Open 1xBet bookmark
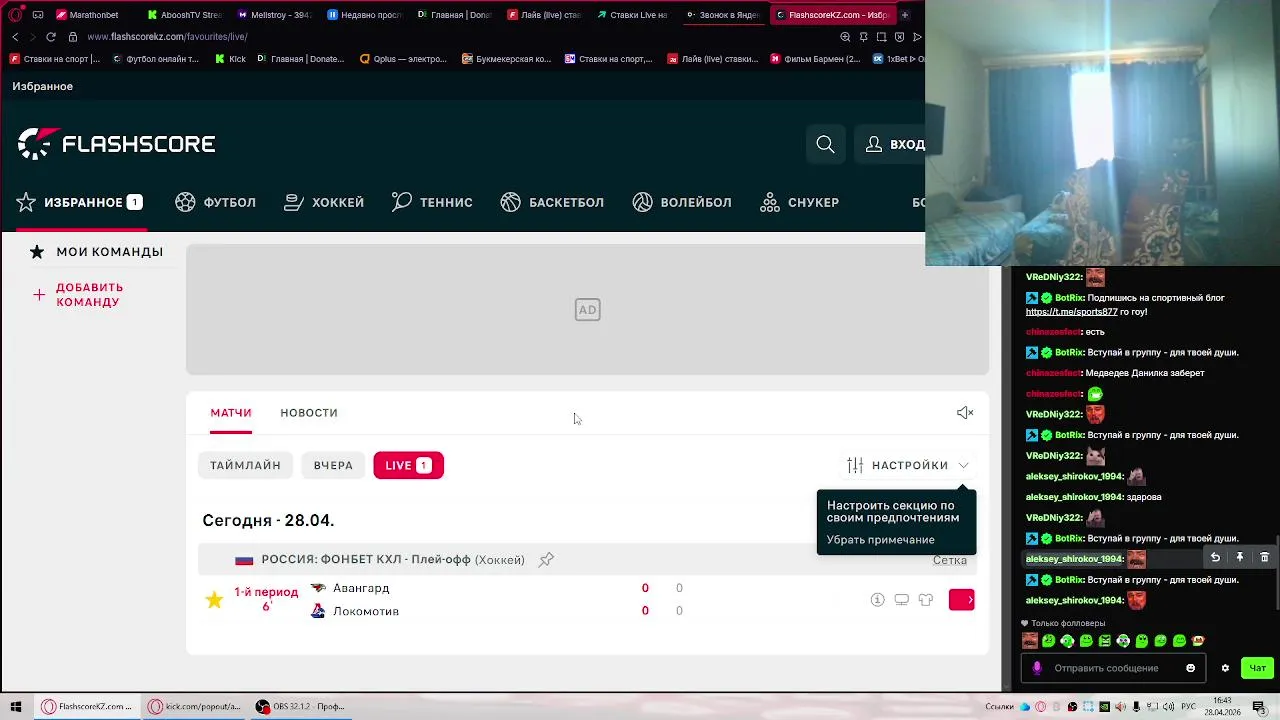 [897, 59]
